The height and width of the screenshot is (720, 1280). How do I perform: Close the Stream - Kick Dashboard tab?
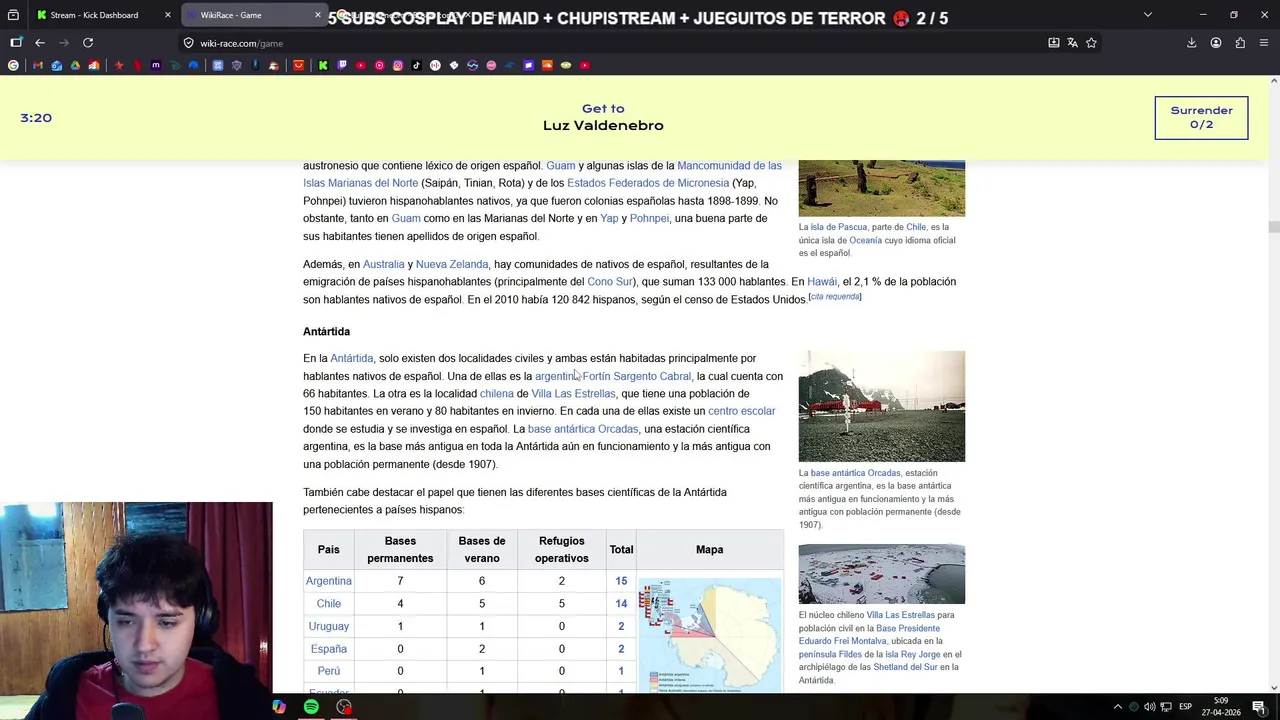[167, 15]
